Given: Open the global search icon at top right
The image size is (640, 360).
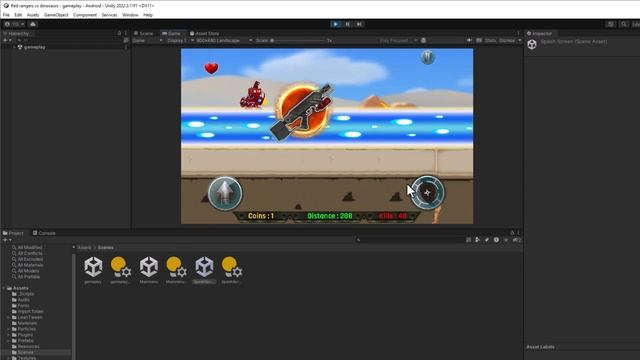Looking at the screenshot, I should 624,24.
